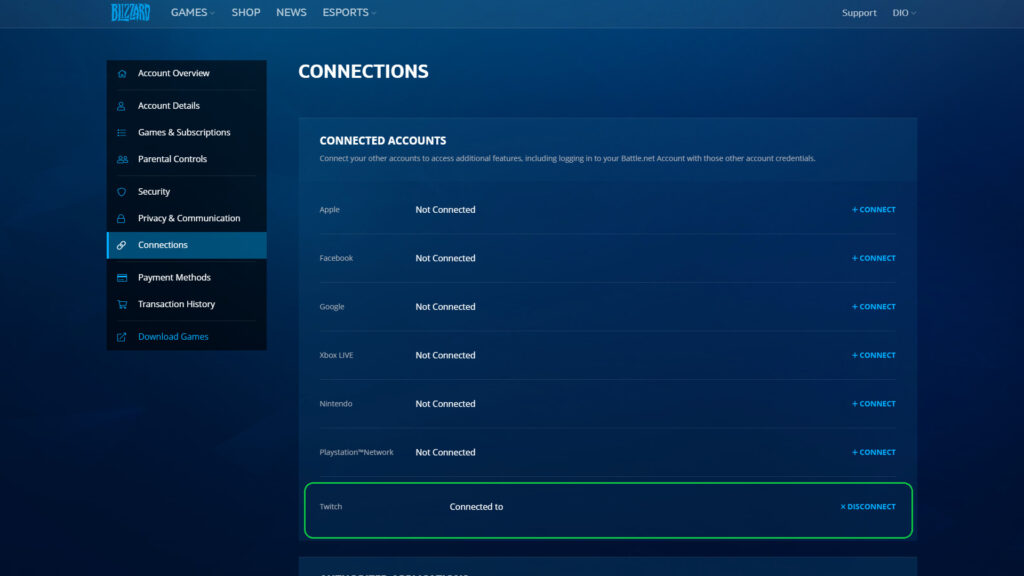Open Games & Subscriptions via its list icon
This screenshot has width=1024, height=576.
click(121, 131)
